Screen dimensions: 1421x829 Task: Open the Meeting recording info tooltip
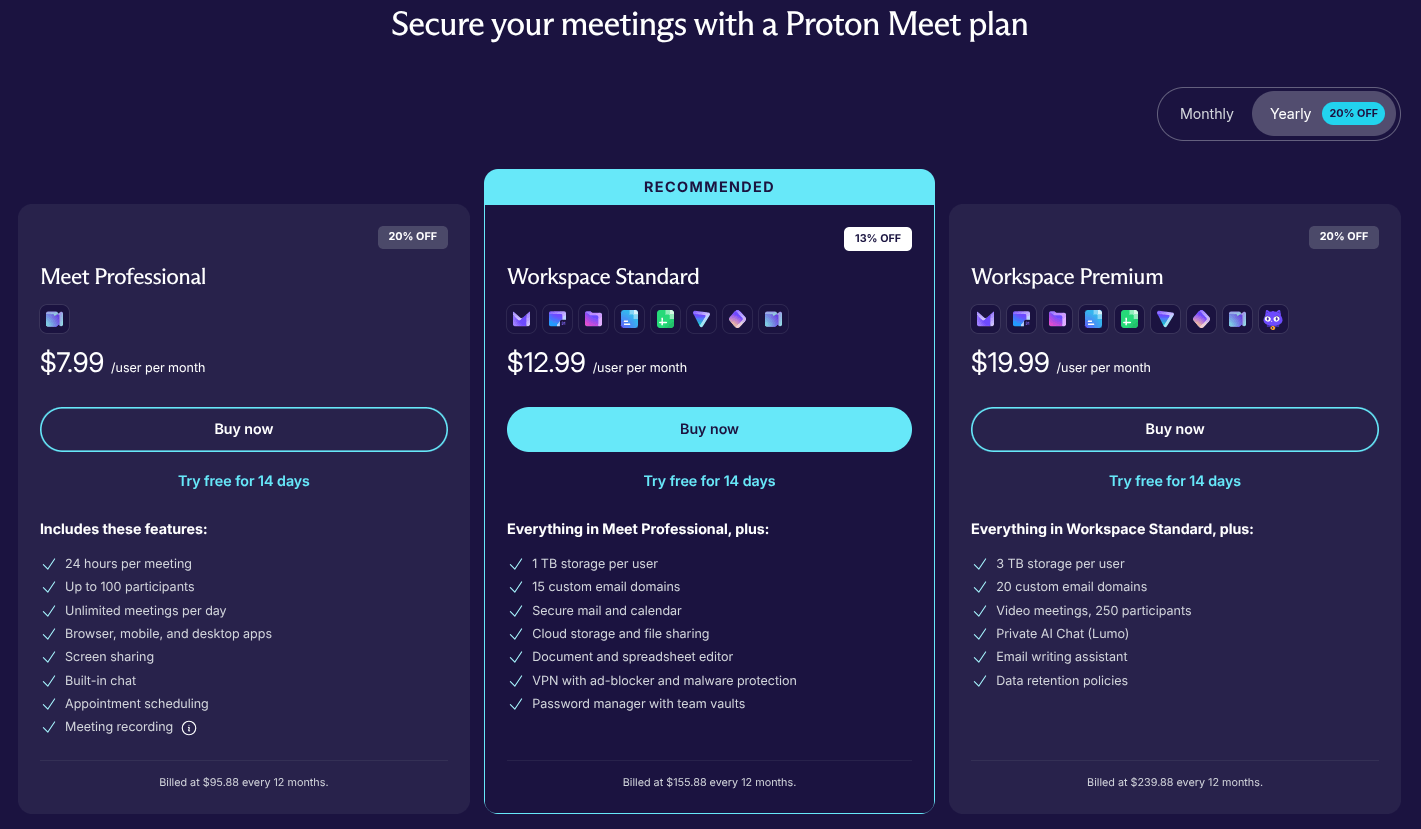tap(189, 727)
